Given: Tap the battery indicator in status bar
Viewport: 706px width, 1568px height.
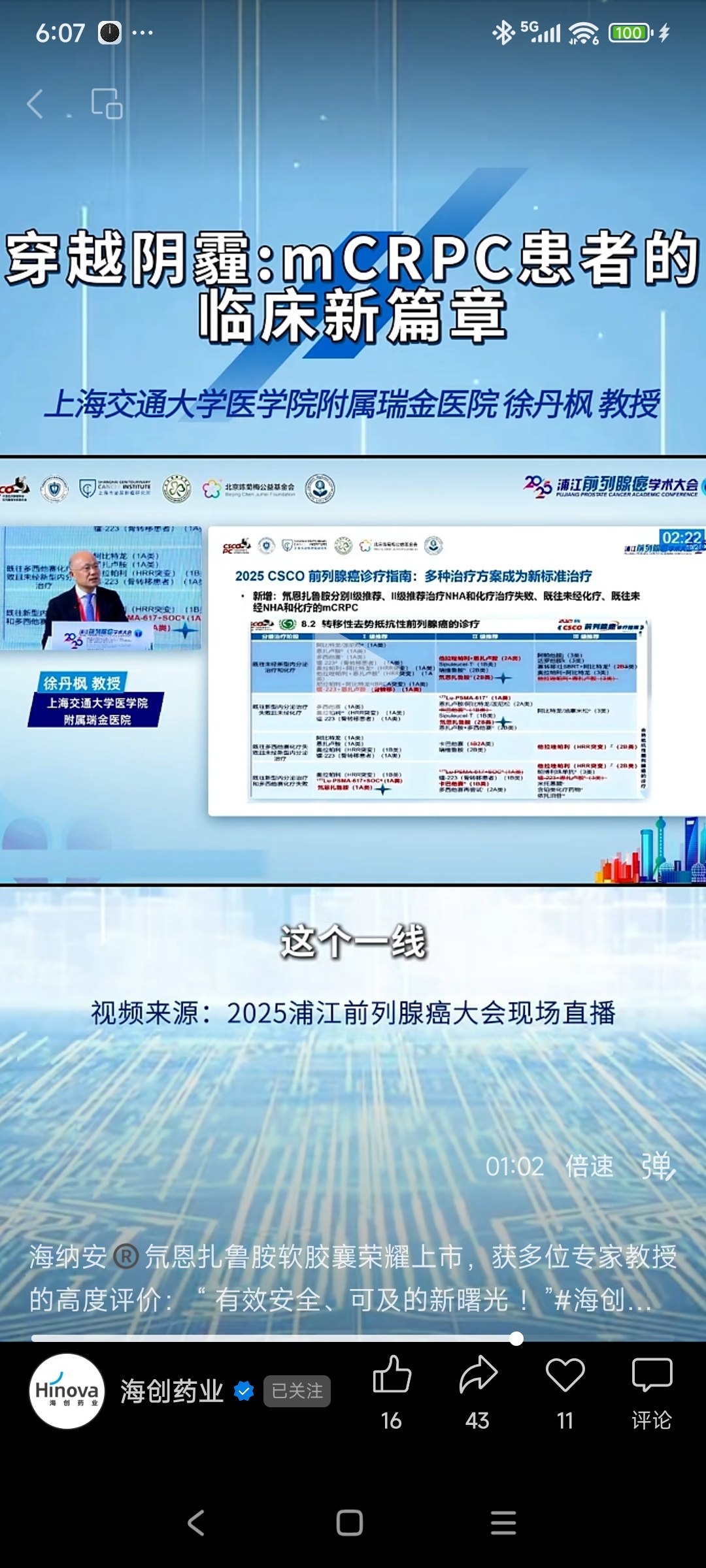Looking at the screenshot, I should [x=631, y=33].
